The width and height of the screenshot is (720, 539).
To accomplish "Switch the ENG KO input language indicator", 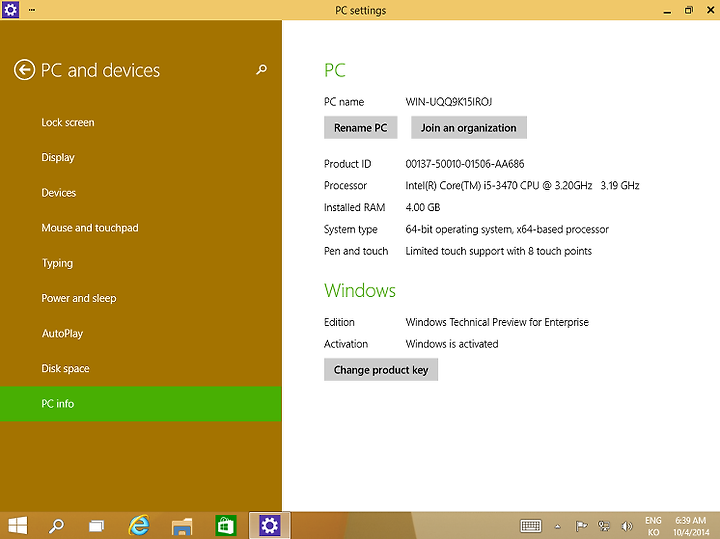I will [653, 526].
